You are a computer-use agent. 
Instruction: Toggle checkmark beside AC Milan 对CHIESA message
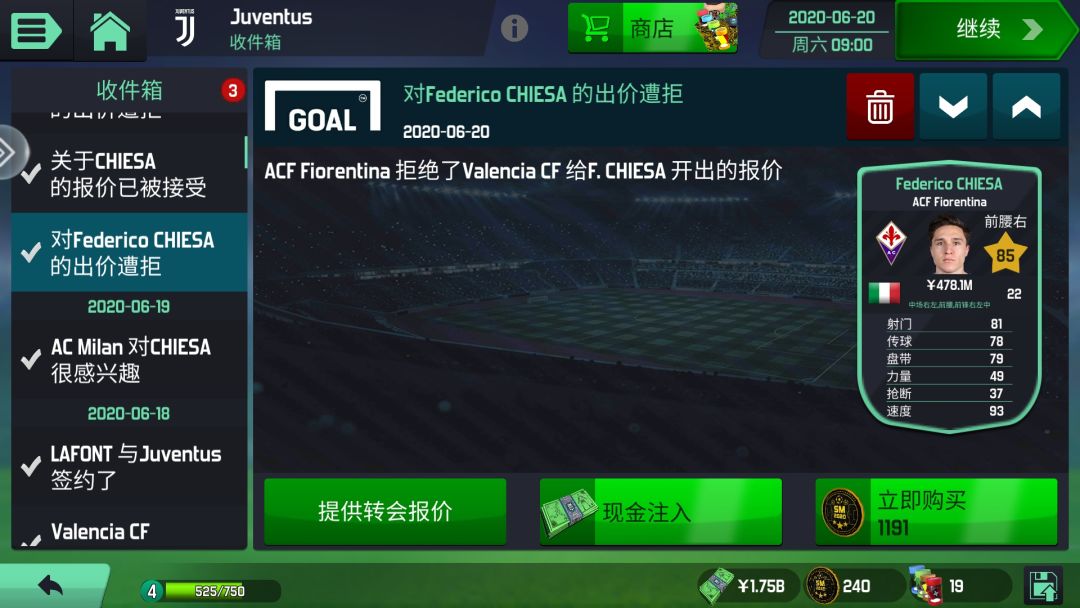pyautogui.click(x=30, y=359)
